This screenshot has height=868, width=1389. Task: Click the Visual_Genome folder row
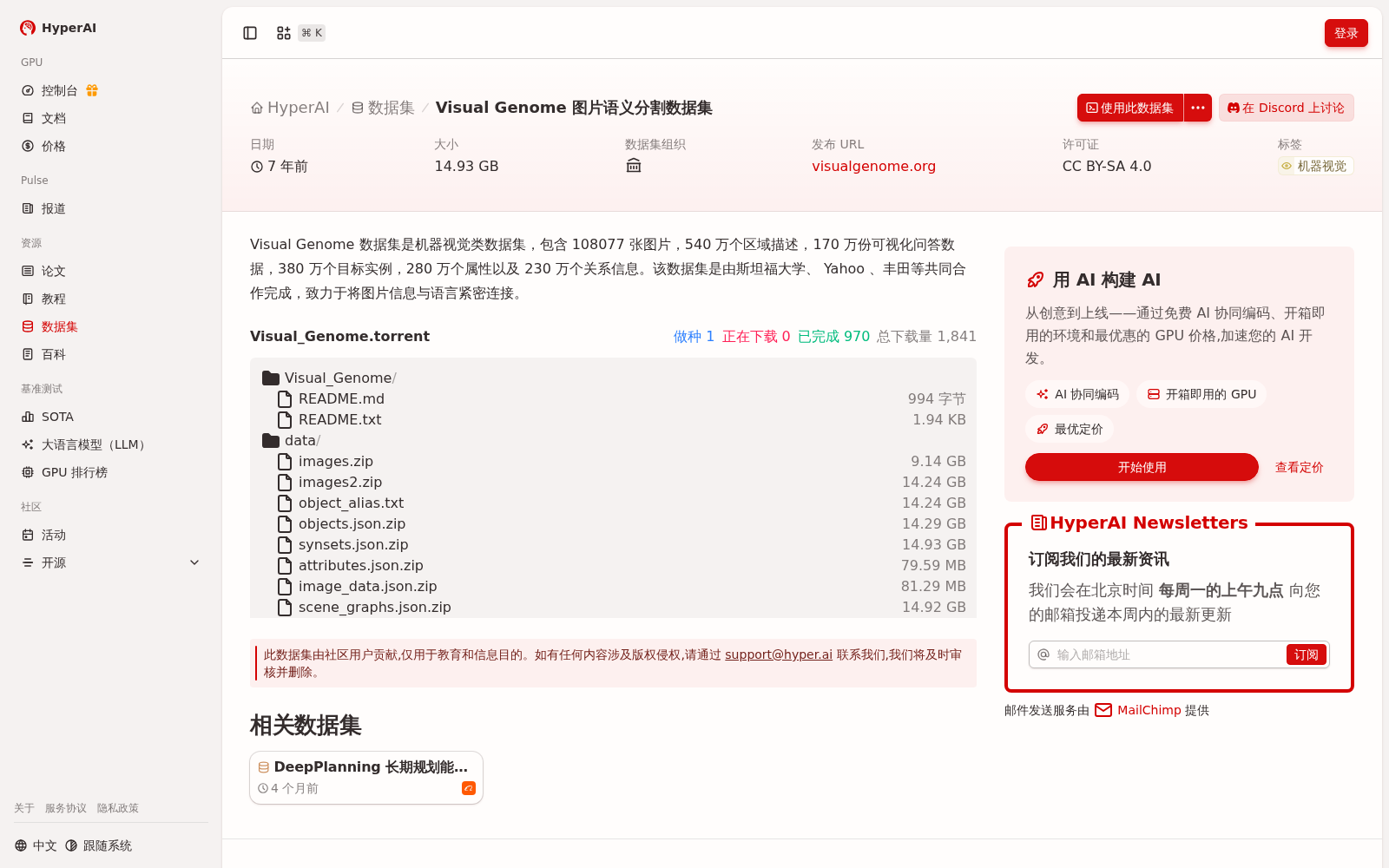[x=613, y=378]
